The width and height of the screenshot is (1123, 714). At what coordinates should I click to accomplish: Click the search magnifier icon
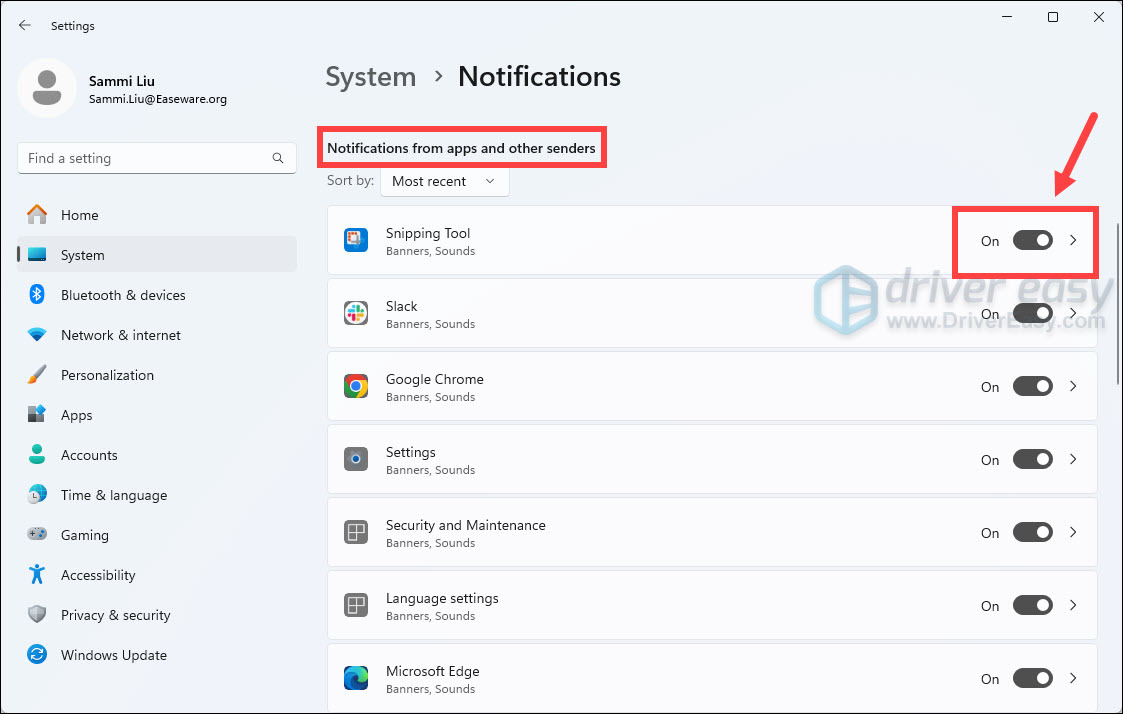pyautogui.click(x=278, y=158)
